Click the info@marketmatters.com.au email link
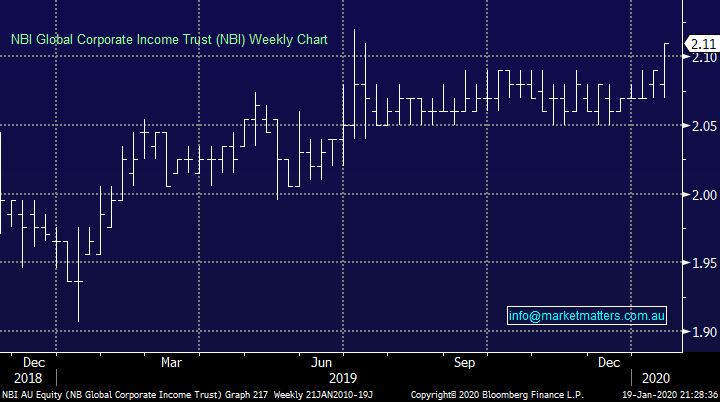 [x=586, y=315]
